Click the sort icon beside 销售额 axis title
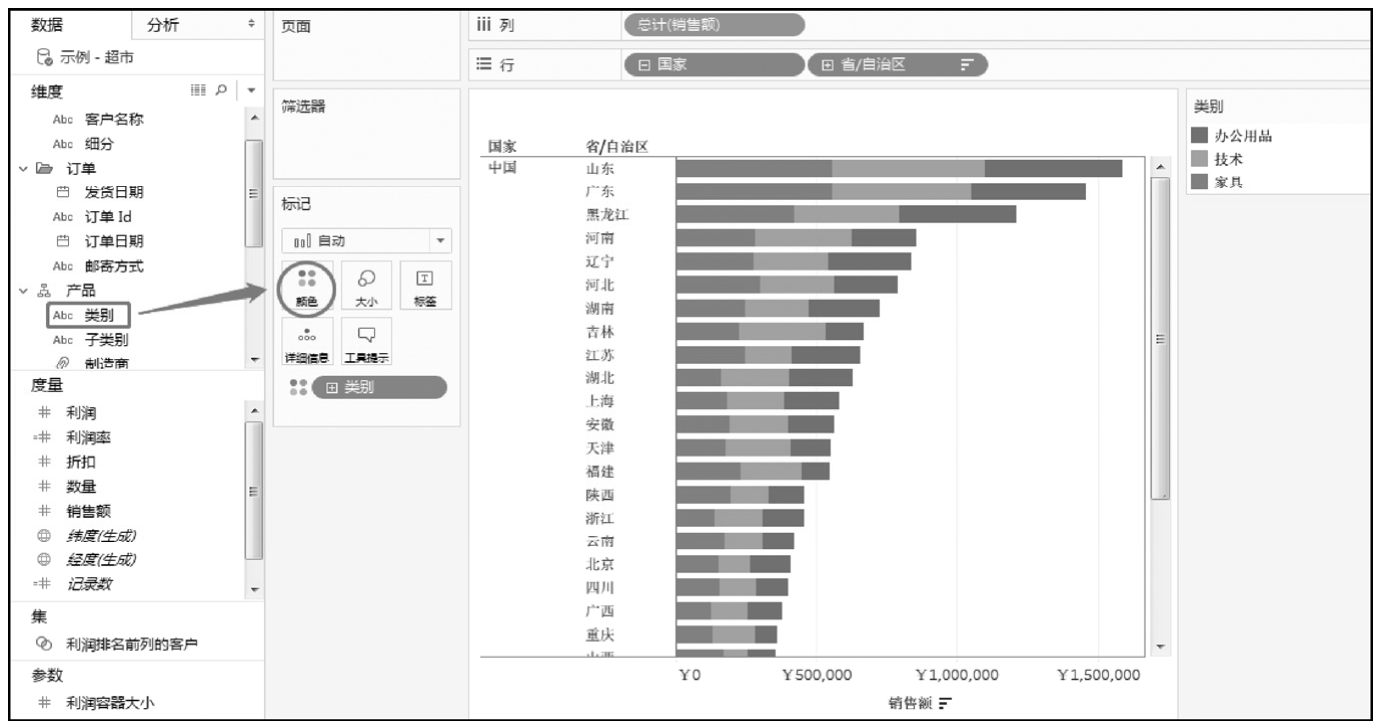 pos(941,703)
